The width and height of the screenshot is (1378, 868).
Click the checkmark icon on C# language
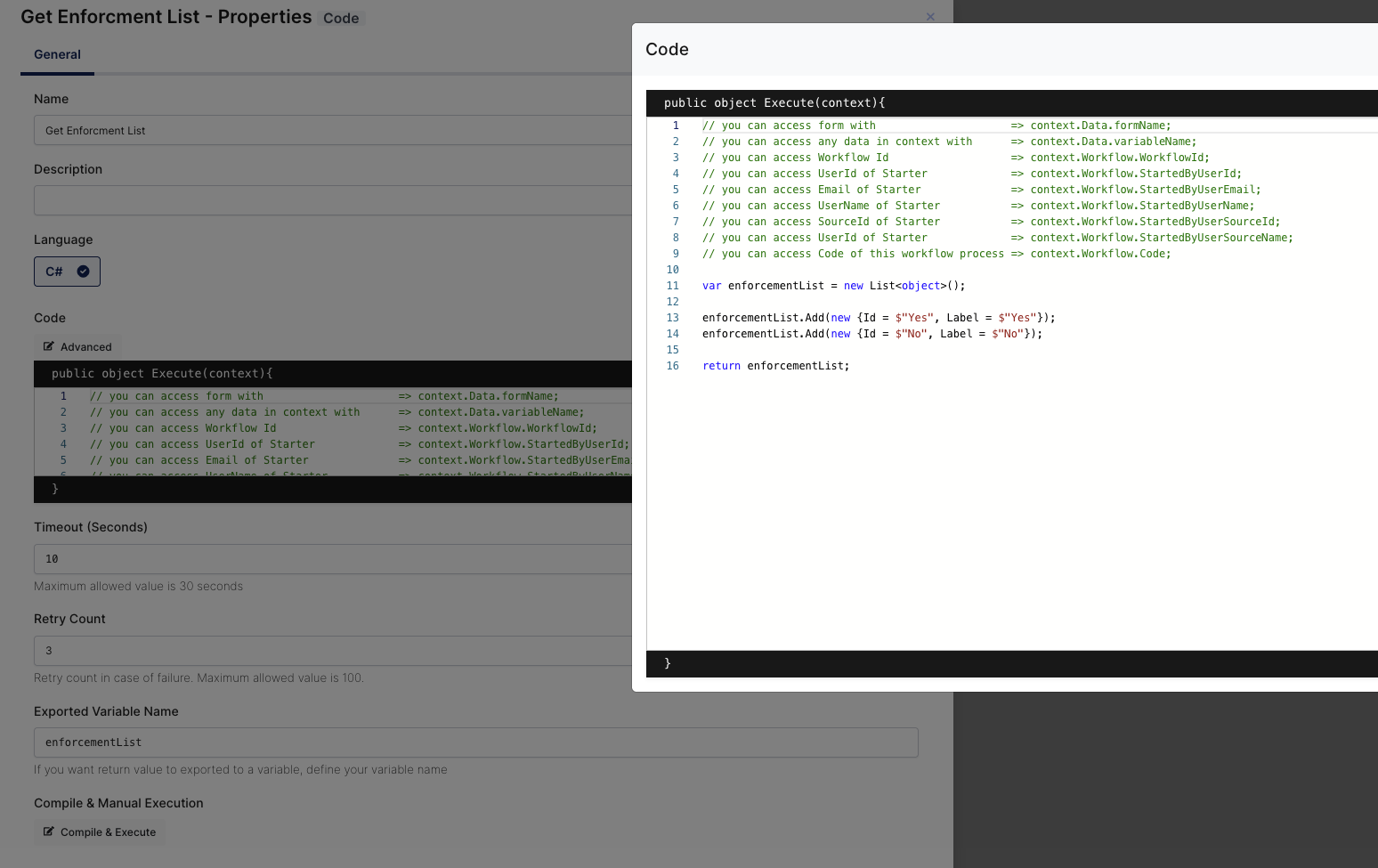[83, 272]
